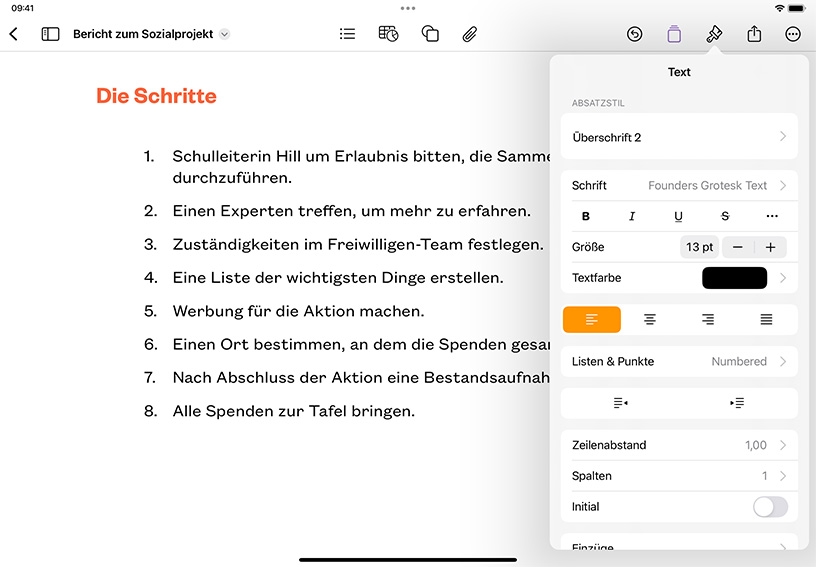Screen dimensions: 816x567
Task: Tap the undo history icon
Action: [634, 34]
